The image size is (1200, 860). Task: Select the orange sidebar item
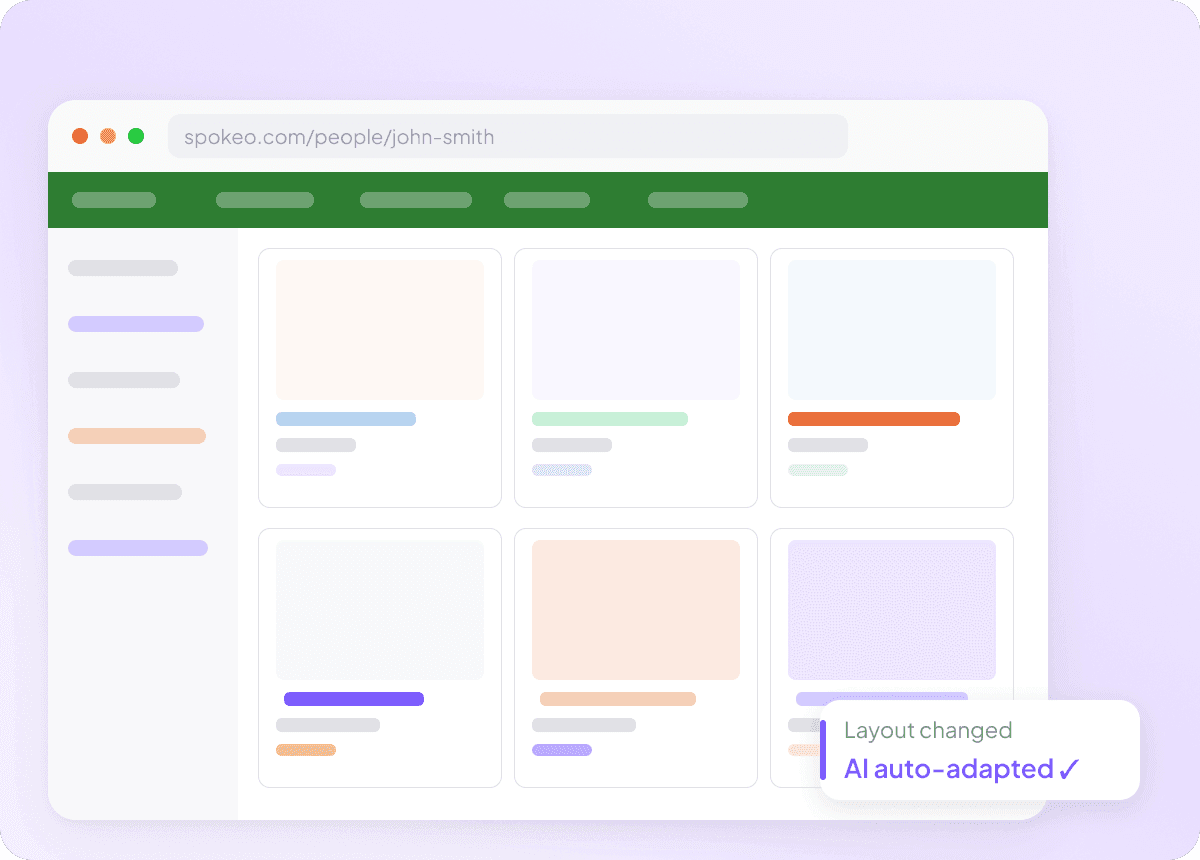[x=137, y=436]
